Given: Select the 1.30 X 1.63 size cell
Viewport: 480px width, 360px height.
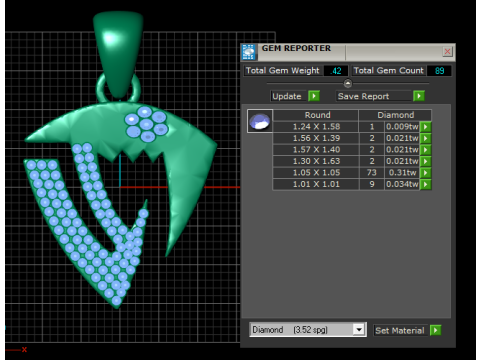Looking at the screenshot, I should 316,161.
